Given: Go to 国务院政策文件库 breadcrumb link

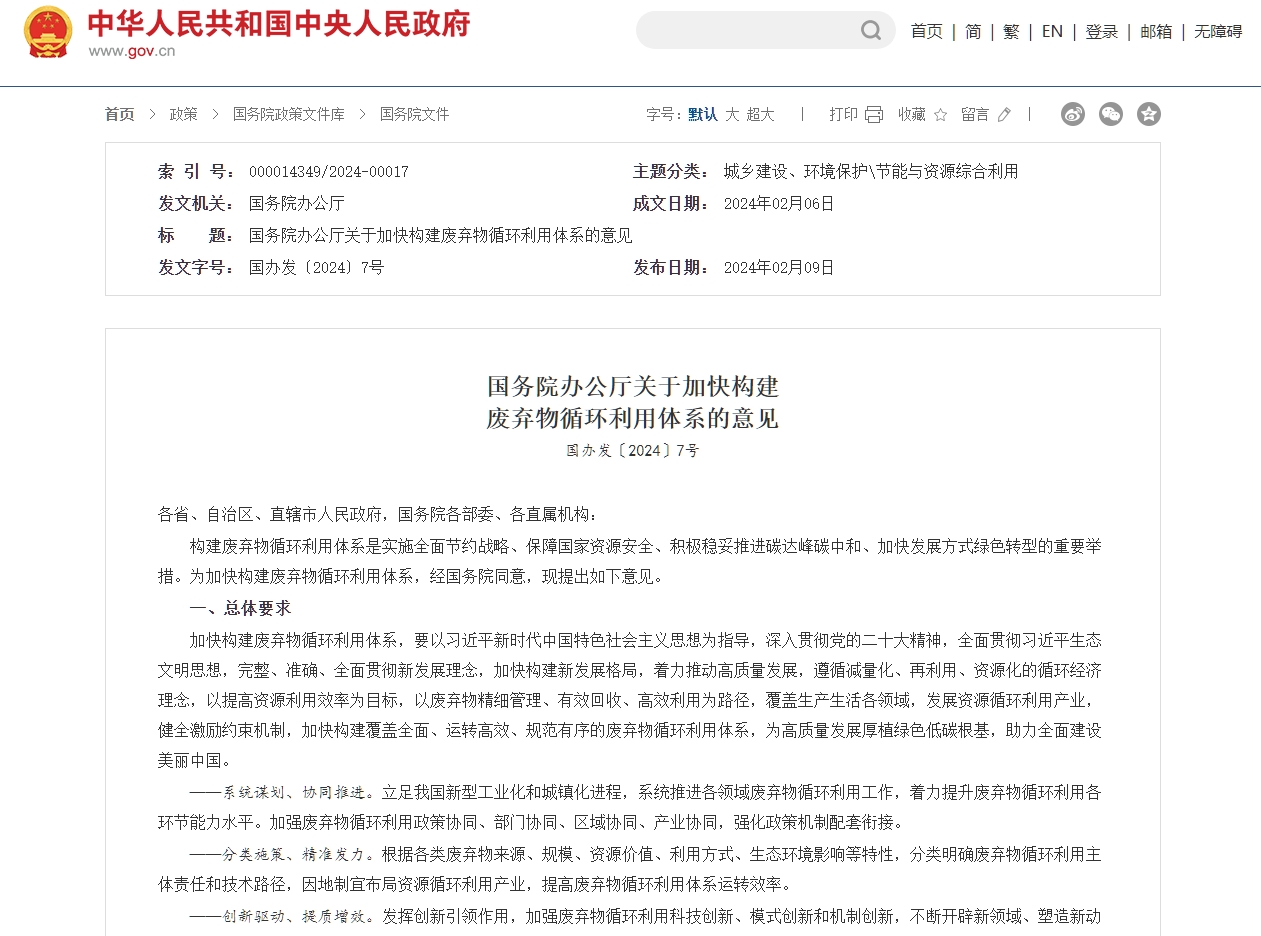Looking at the screenshot, I should point(289,114).
